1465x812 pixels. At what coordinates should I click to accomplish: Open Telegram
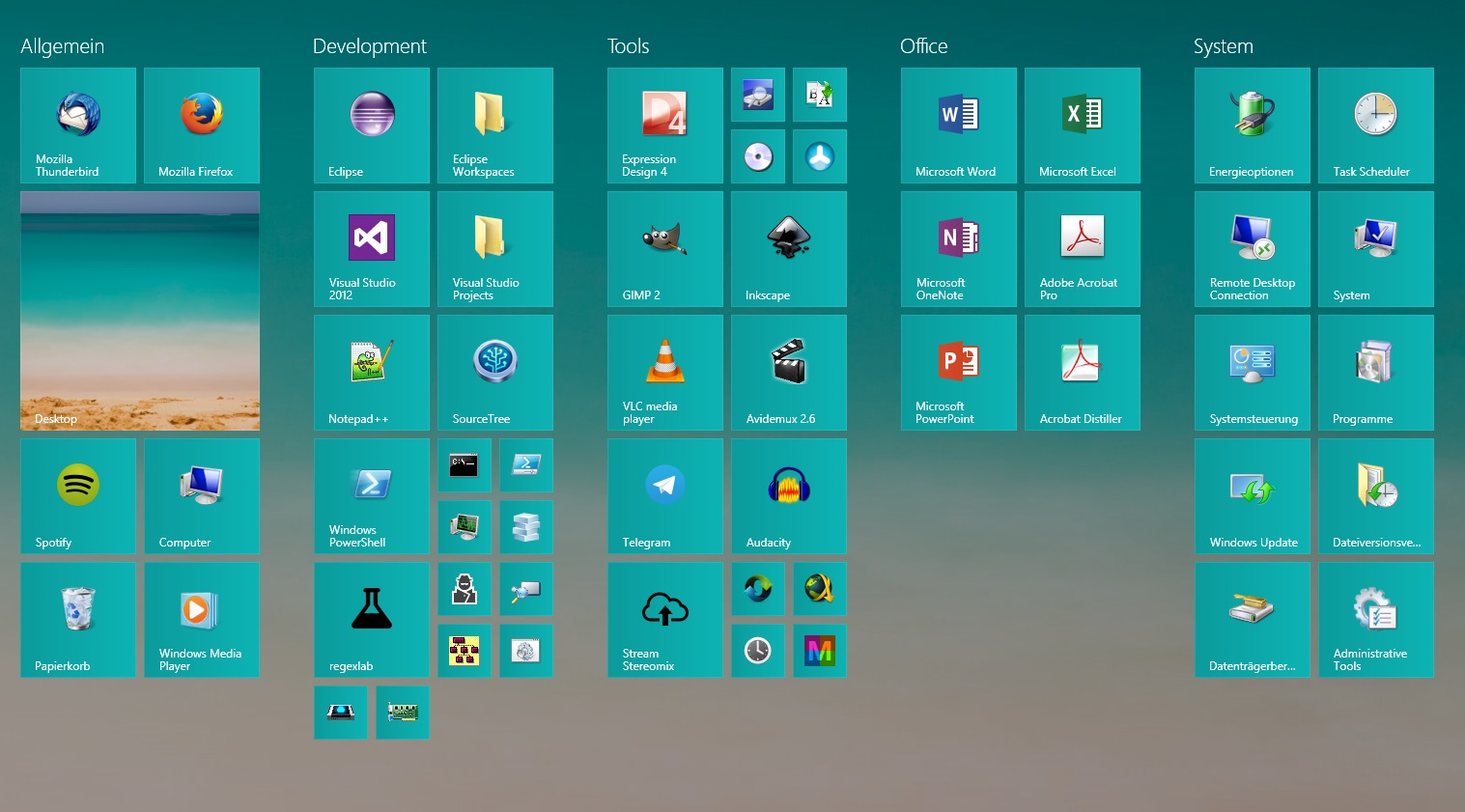[665, 496]
